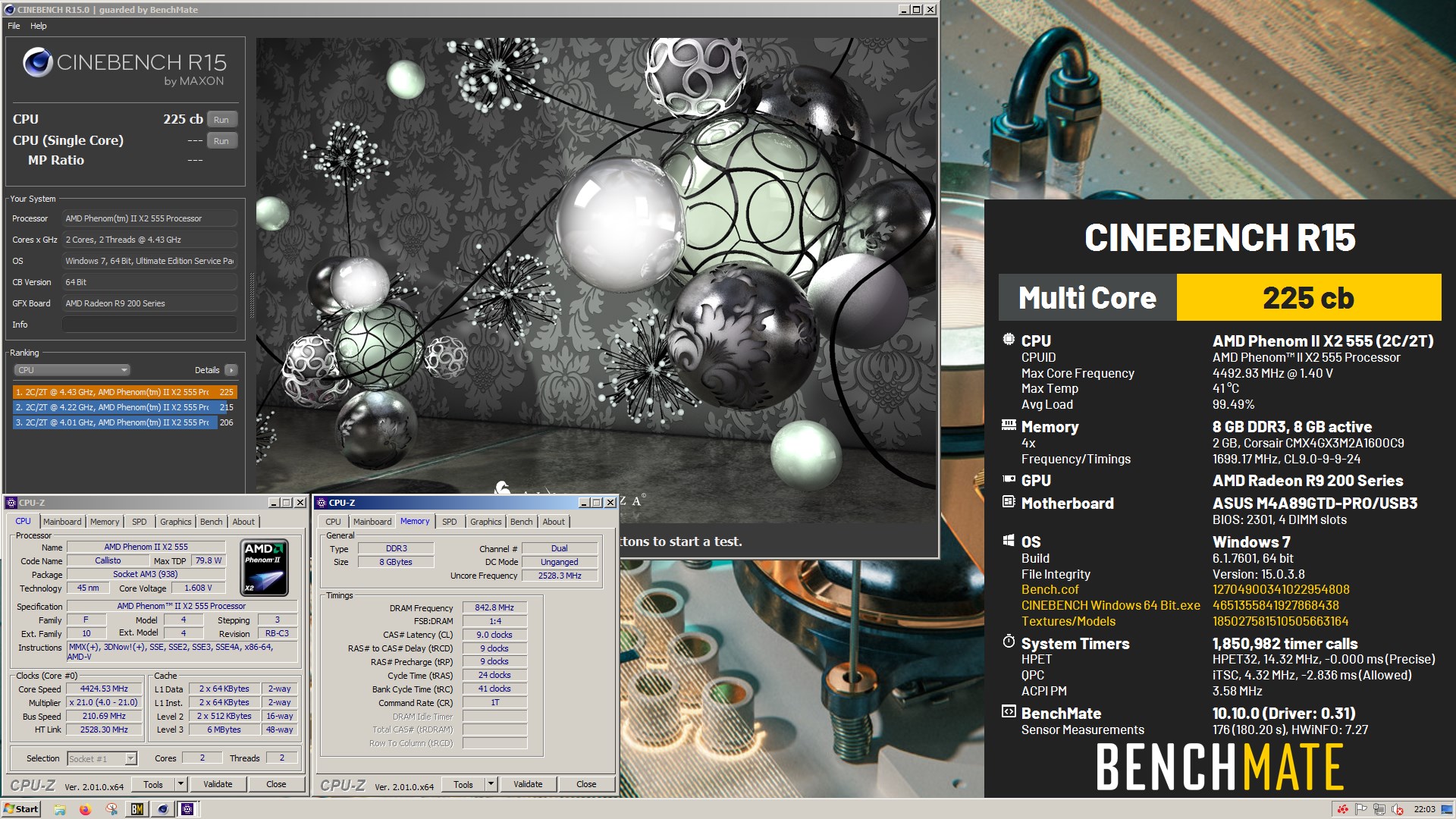The width and height of the screenshot is (1456, 819).
Task: Click Validate in right CPU-Z window
Action: (x=528, y=785)
